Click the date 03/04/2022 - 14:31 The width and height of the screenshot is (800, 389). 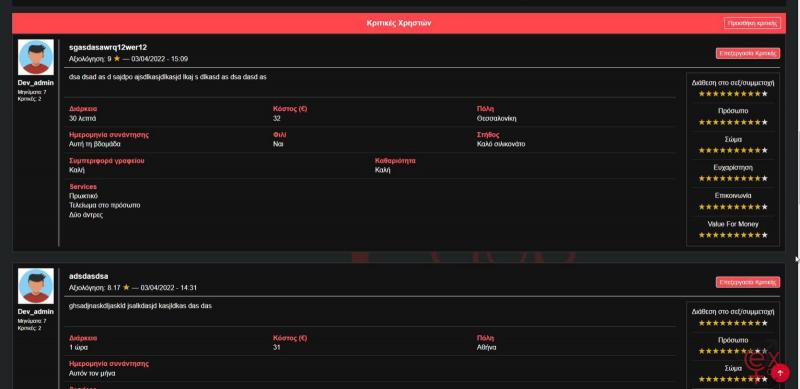click(168, 287)
